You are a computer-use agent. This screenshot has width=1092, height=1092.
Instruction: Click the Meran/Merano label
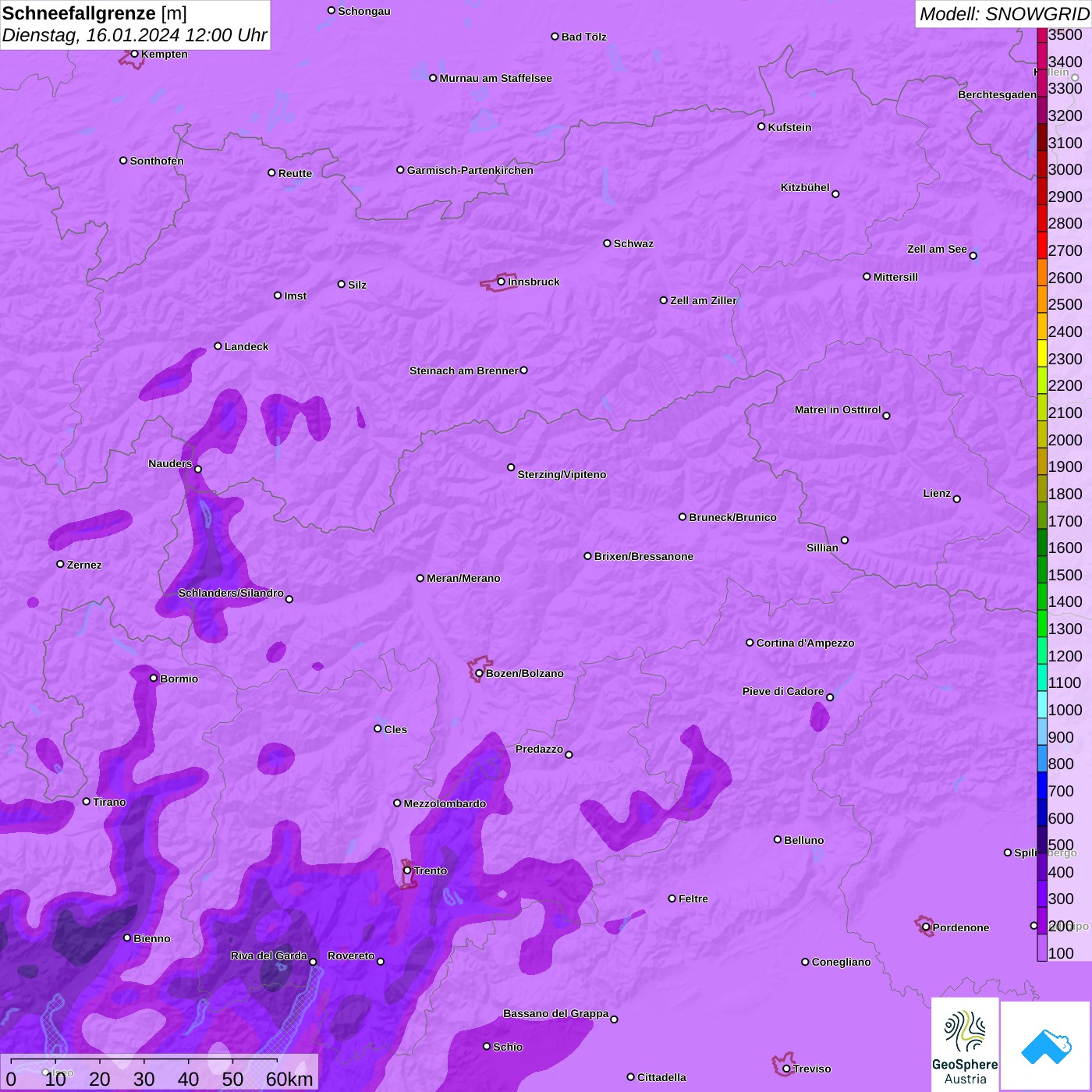coord(464,578)
